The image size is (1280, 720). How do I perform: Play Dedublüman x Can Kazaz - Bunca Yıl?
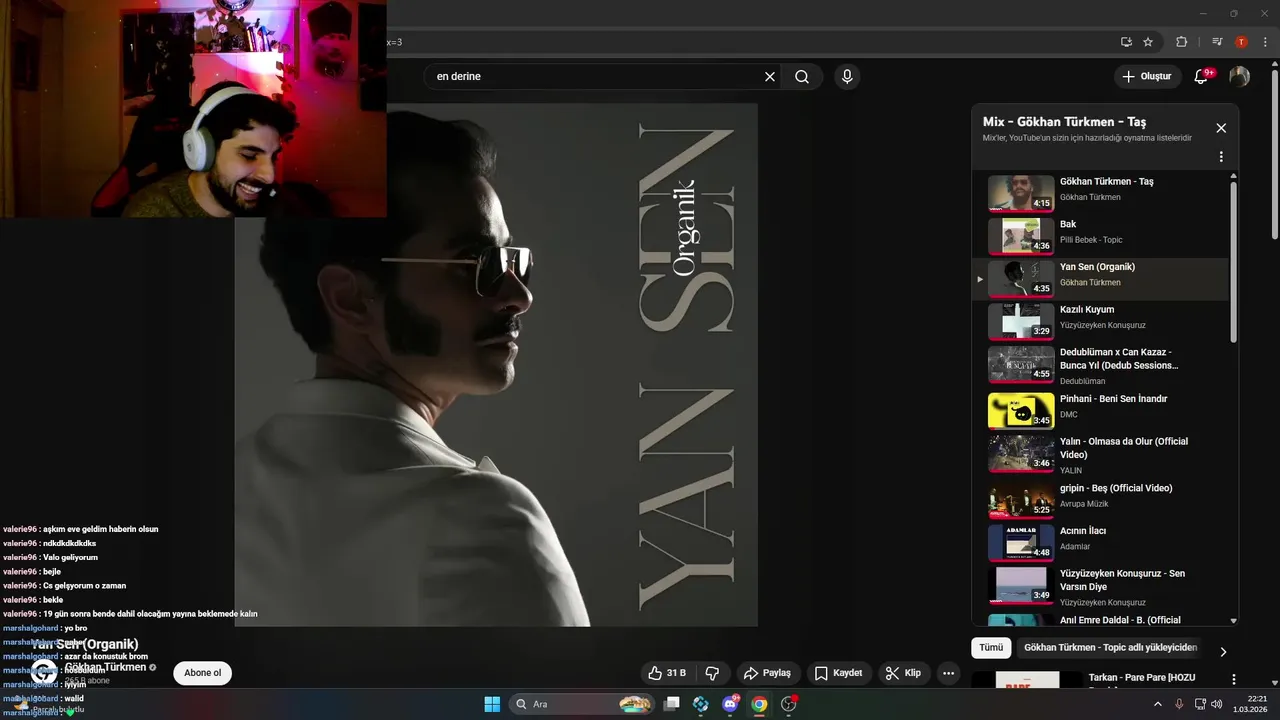pyautogui.click(x=1100, y=366)
